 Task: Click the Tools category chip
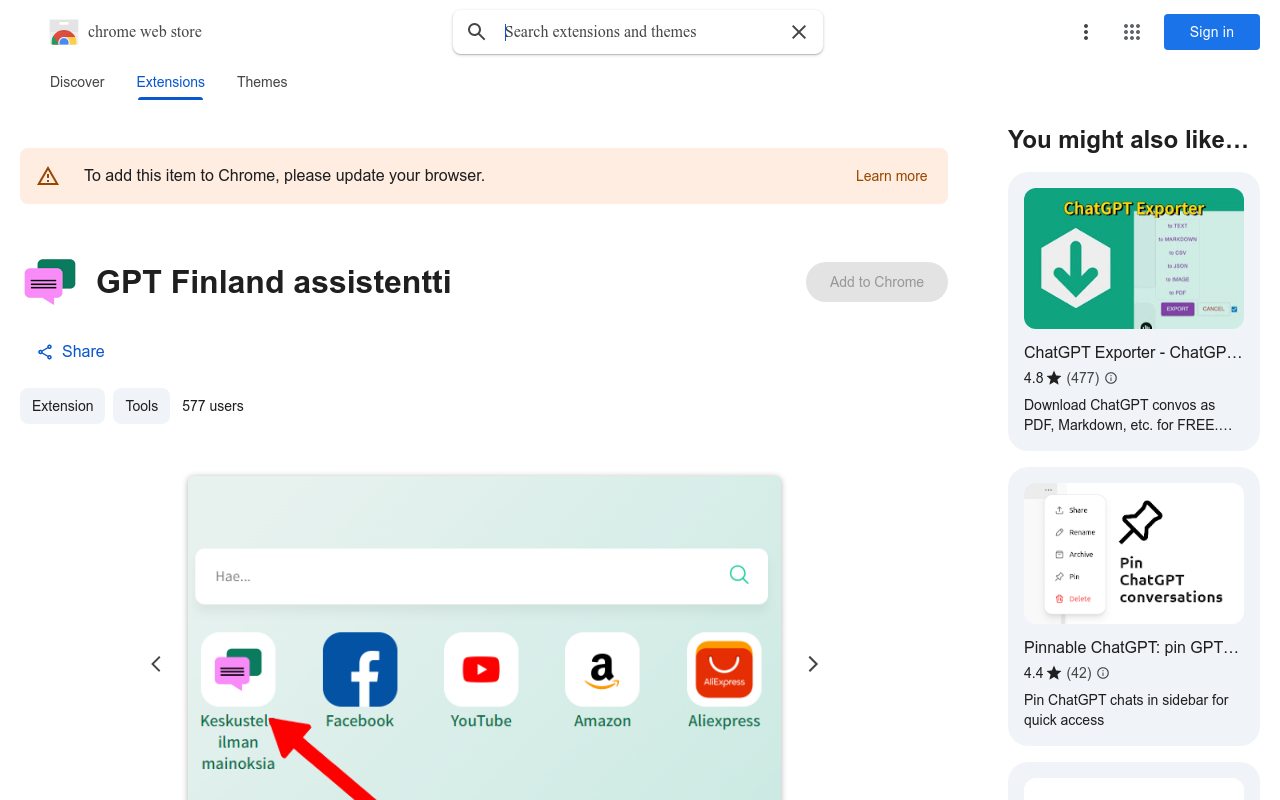[x=141, y=406]
